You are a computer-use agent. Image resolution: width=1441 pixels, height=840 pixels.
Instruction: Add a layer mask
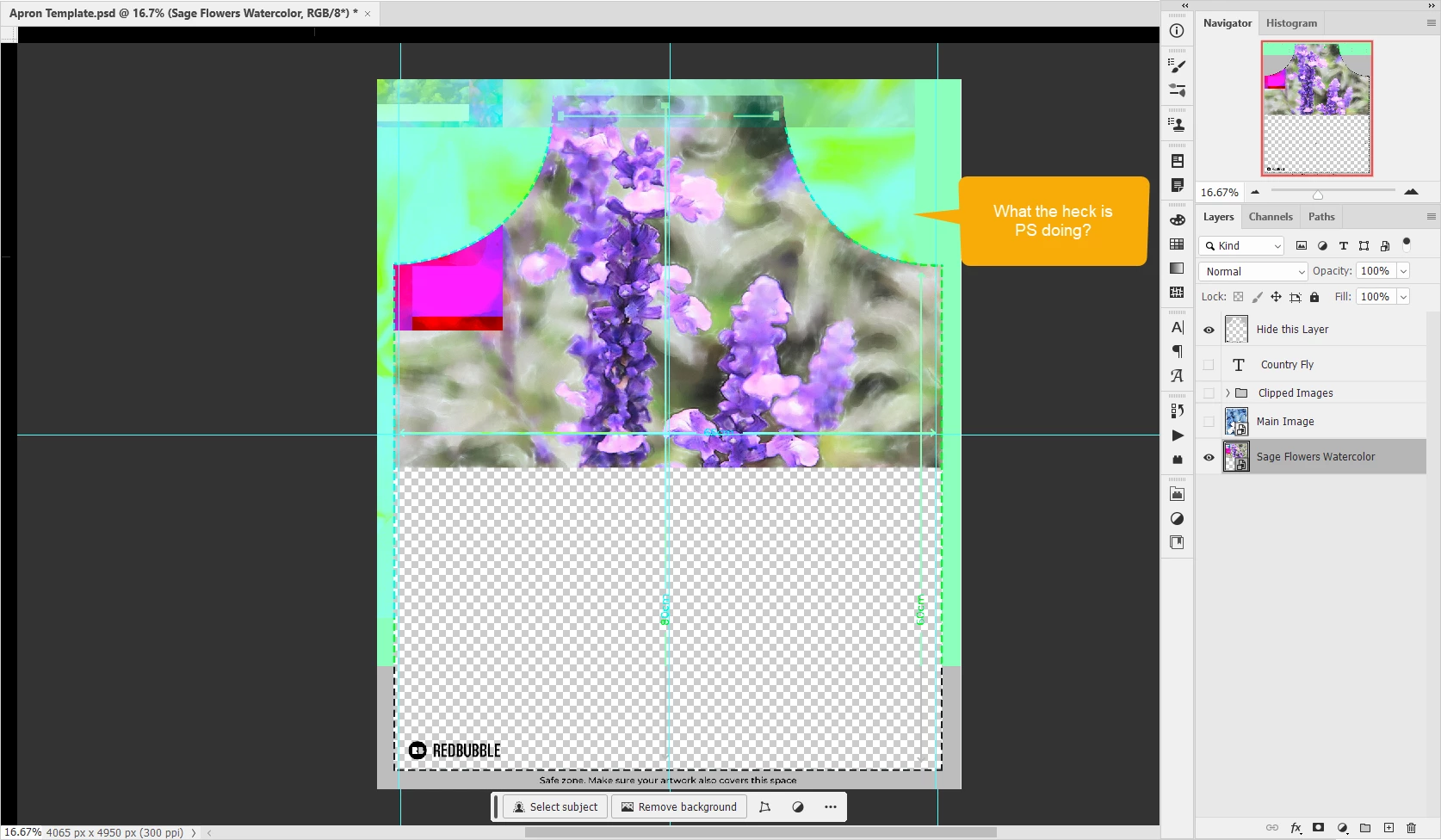1318,828
